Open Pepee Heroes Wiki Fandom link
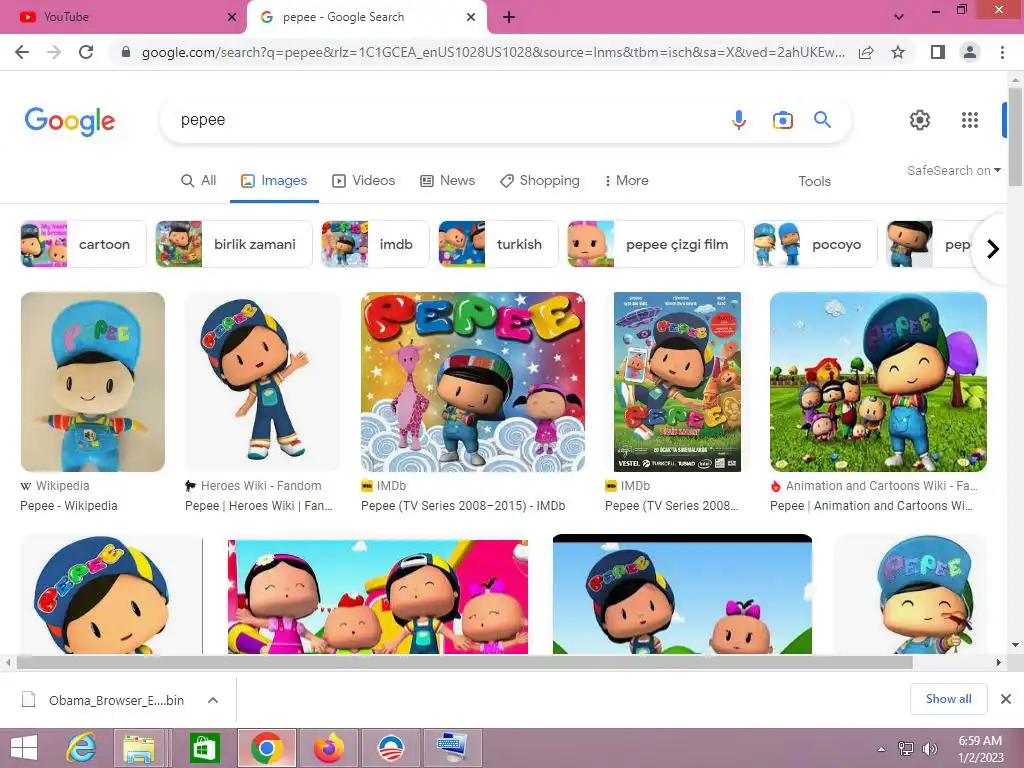 [259, 505]
